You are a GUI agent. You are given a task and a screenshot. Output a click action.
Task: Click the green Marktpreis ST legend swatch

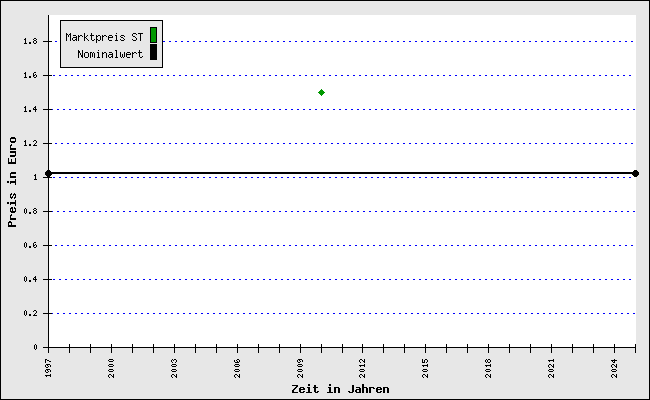(153, 36)
